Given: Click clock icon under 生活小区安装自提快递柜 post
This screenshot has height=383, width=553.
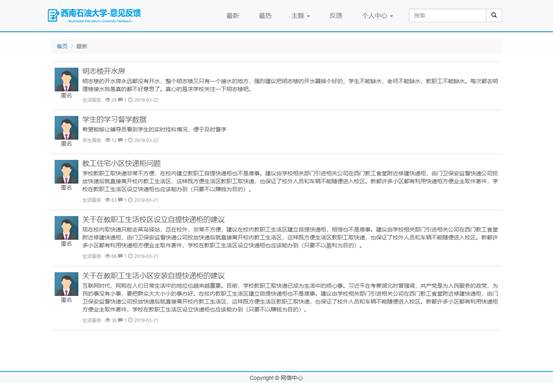Looking at the screenshot, I should click(x=130, y=320).
